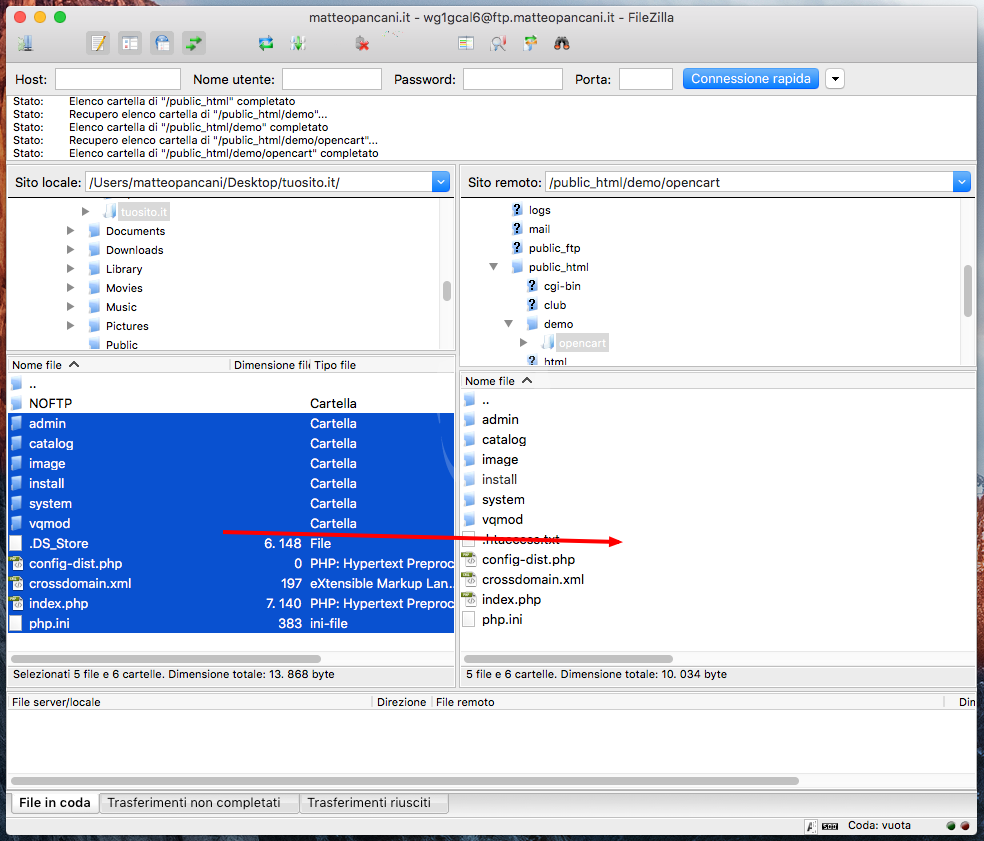Click the folder icon of remote catalog
This screenshot has height=841, width=984.
469,439
